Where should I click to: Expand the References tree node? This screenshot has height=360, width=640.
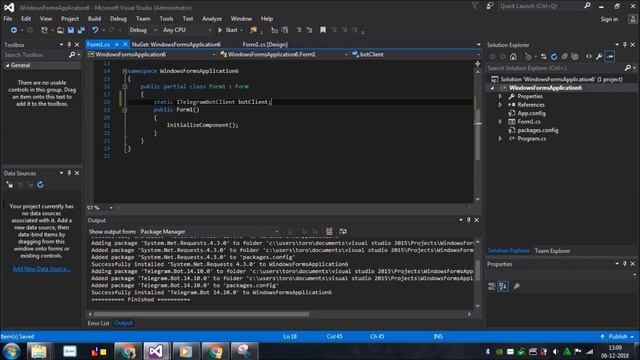click(x=500, y=105)
